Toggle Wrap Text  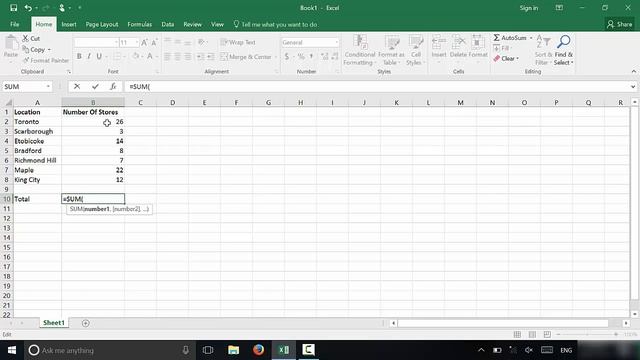point(238,42)
